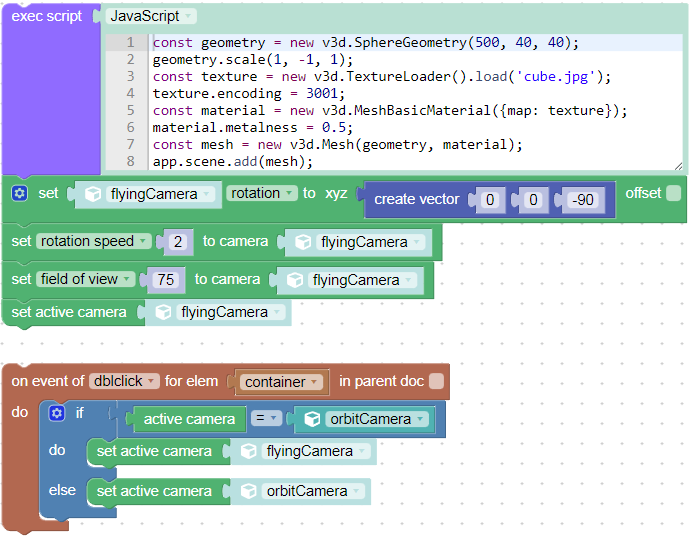This screenshot has height=537, width=693.
Task: Click the x value field of create vector
Action: coord(490,200)
